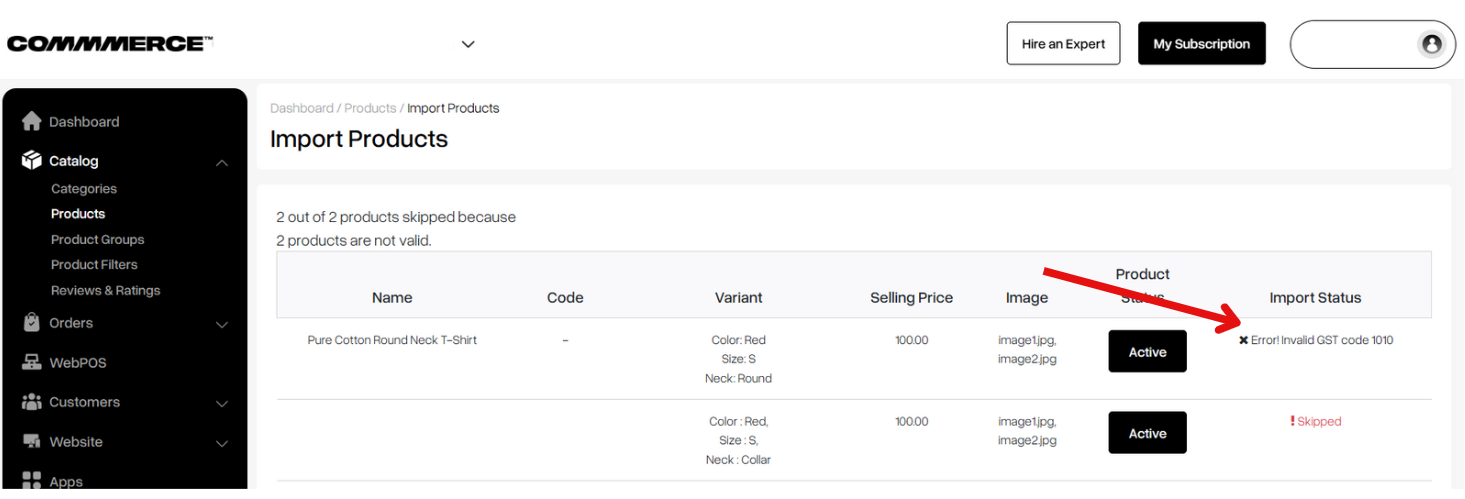
Task: Open Reviews & Ratings menu item
Action: click(x=105, y=290)
